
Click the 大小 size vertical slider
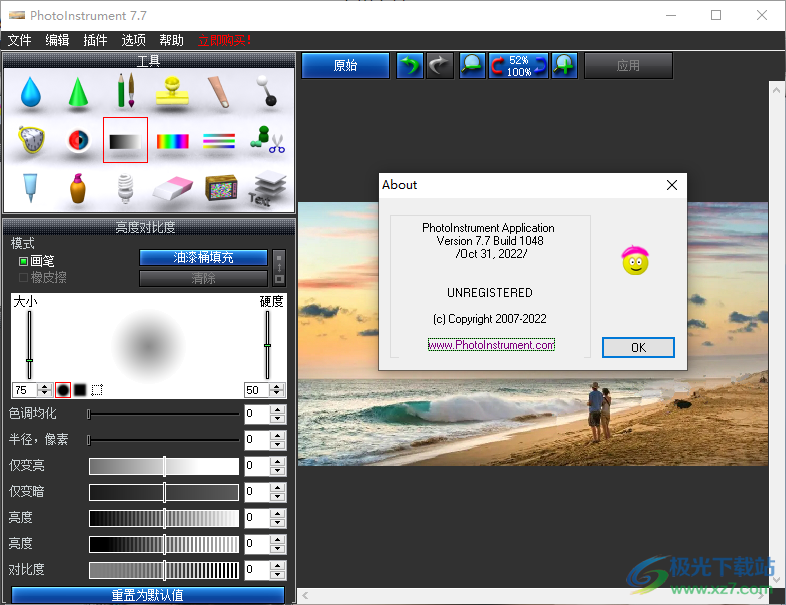coord(30,345)
